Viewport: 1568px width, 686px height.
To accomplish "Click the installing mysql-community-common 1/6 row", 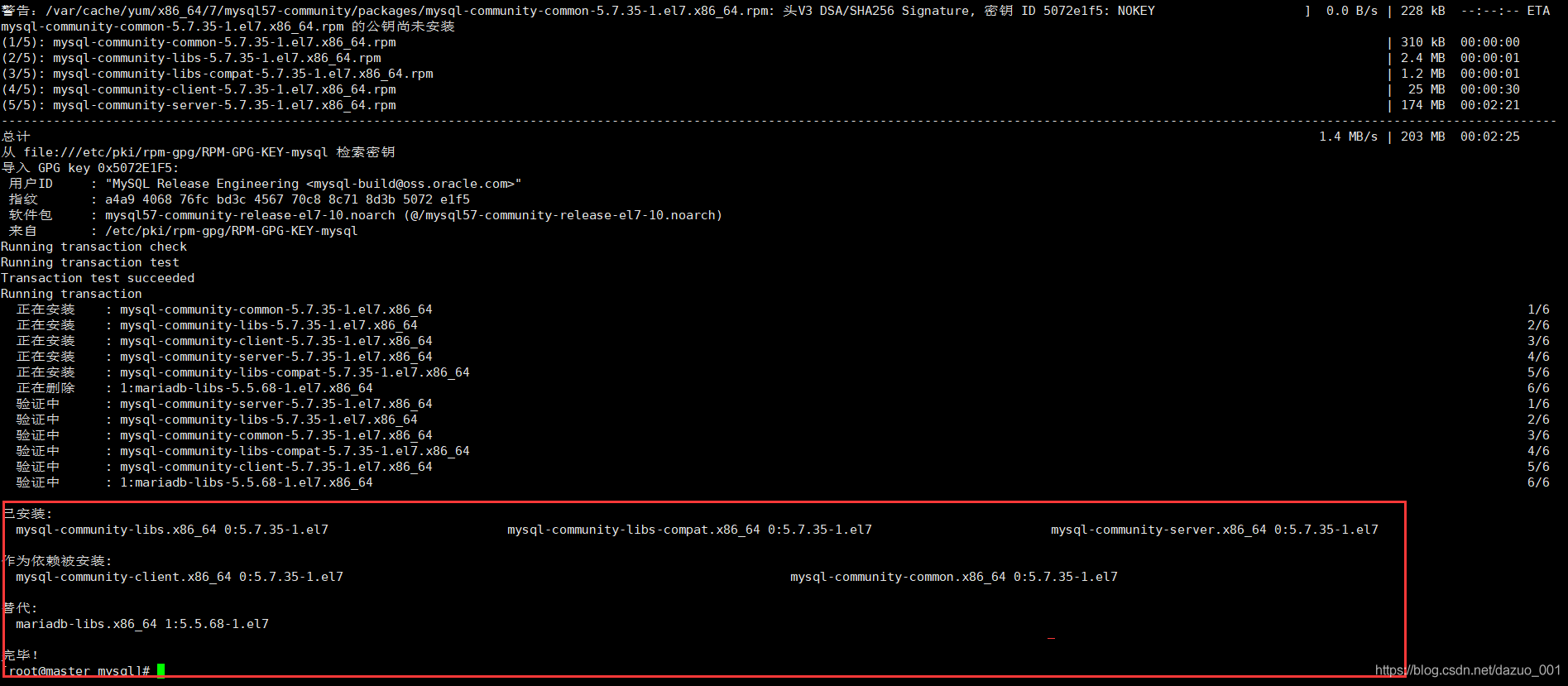I will point(783,309).
